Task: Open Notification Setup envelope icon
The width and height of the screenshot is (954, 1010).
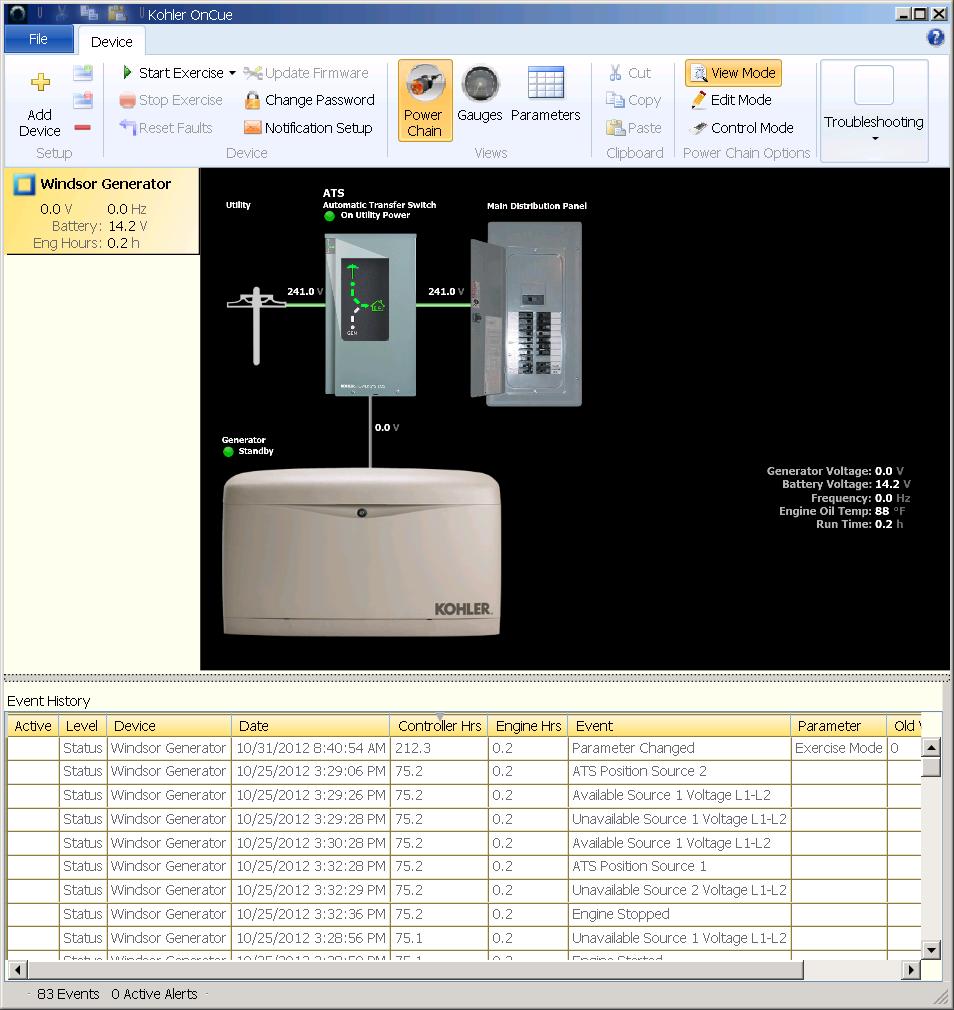Action: 253,128
